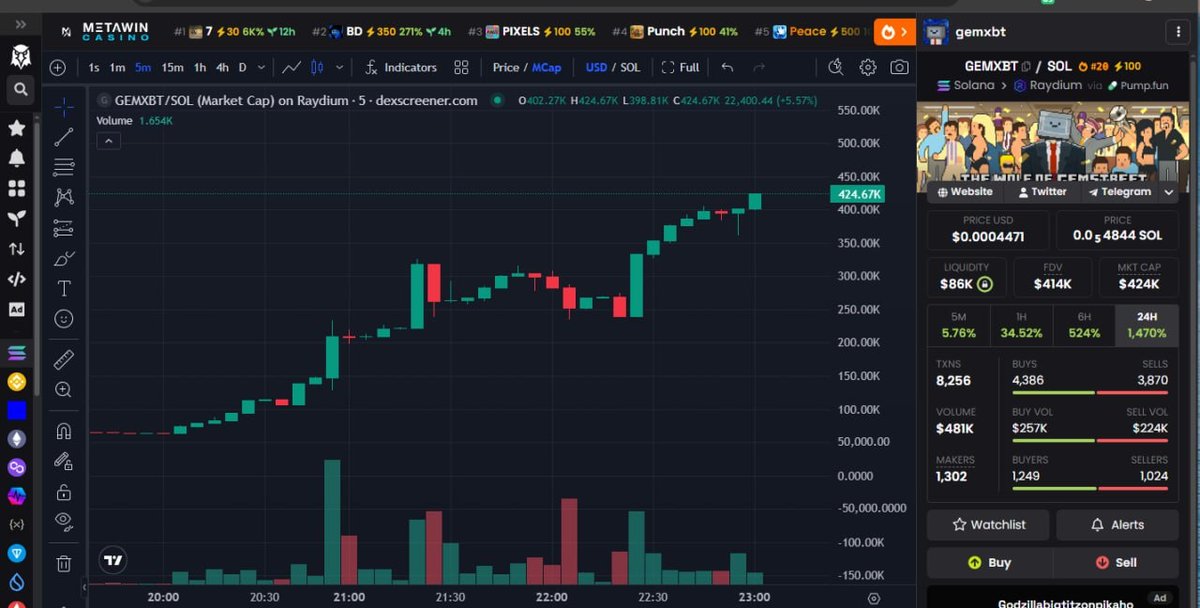Image resolution: width=1200 pixels, height=608 pixels.
Task: Click the TradingView logo on chart
Action: [113, 560]
